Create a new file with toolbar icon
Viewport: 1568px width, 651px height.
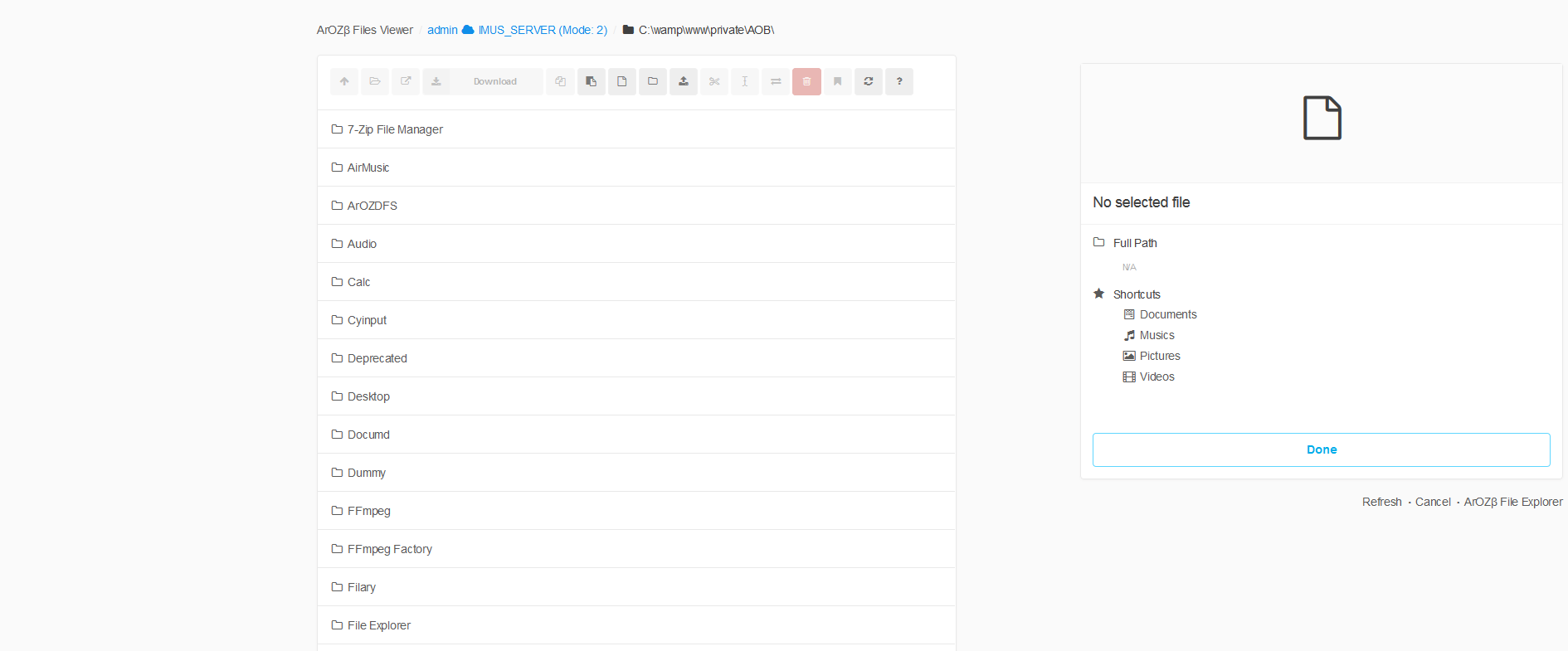pos(621,81)
